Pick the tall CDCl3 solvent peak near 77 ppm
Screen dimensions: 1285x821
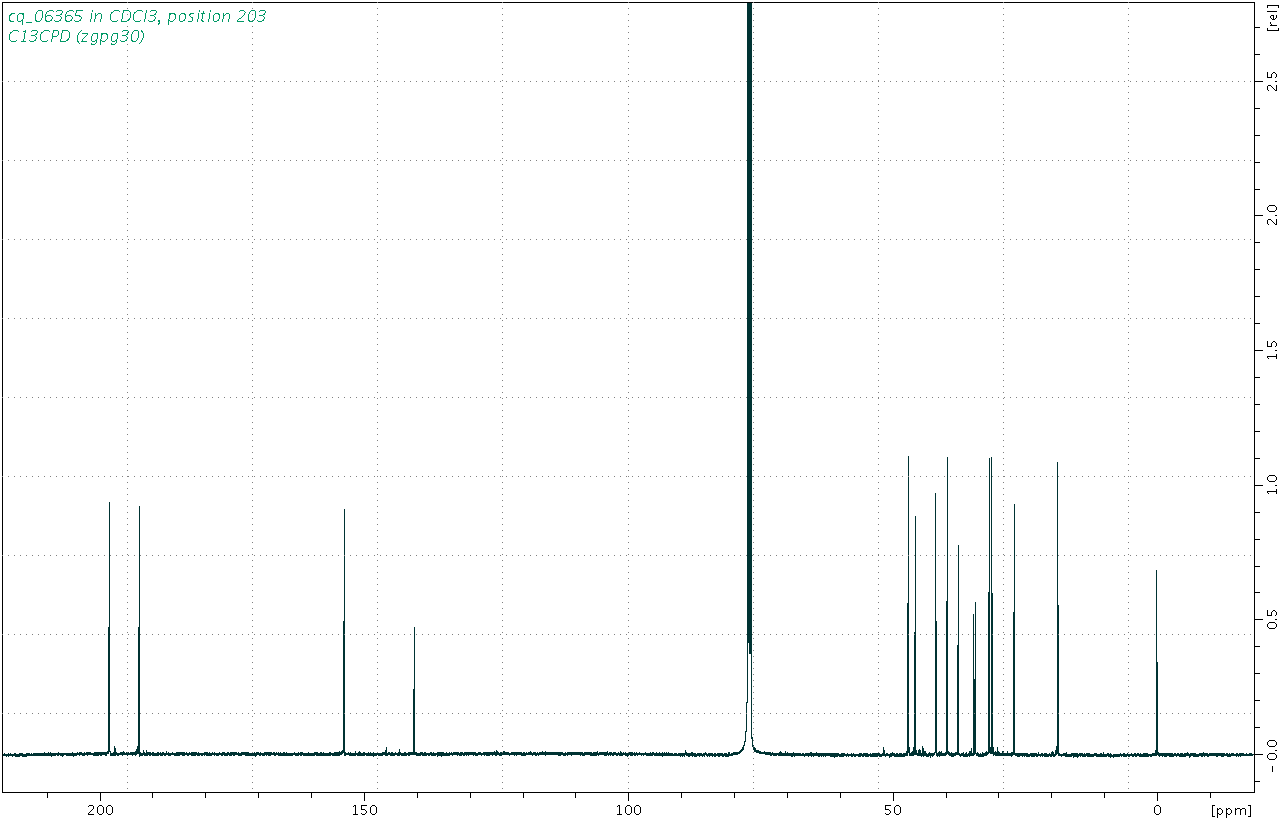(749, 380)
